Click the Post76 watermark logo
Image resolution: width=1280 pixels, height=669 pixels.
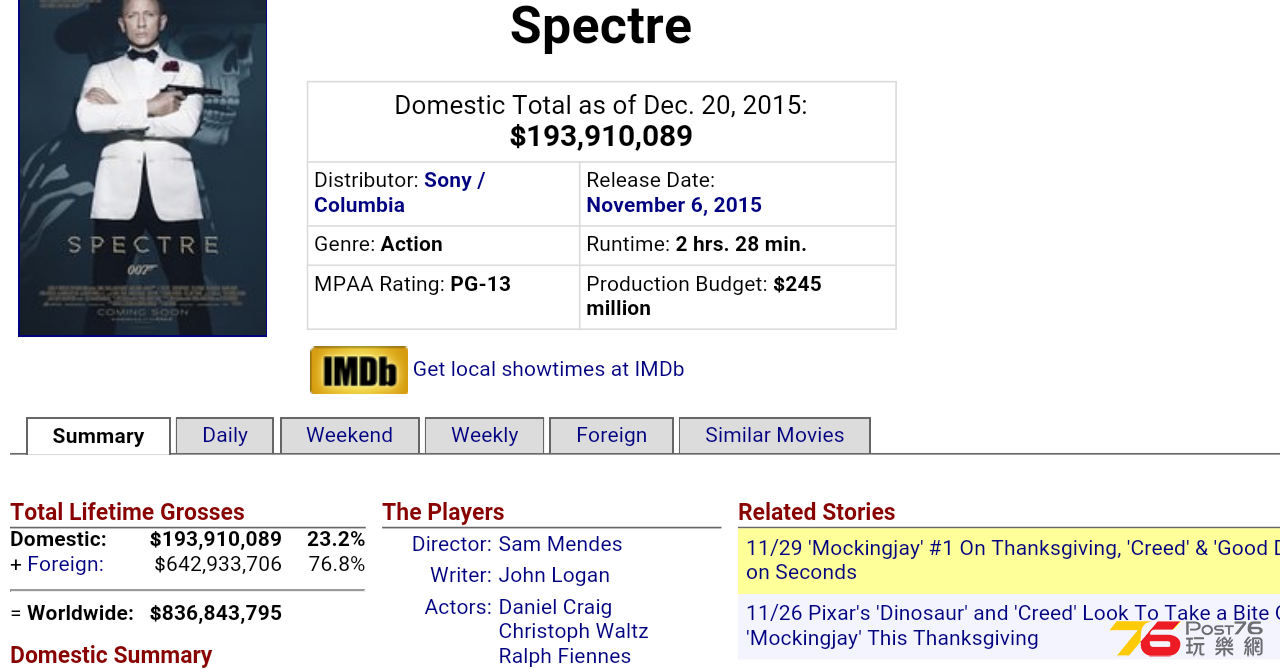pyautogui.click(x=1188, y=638)
